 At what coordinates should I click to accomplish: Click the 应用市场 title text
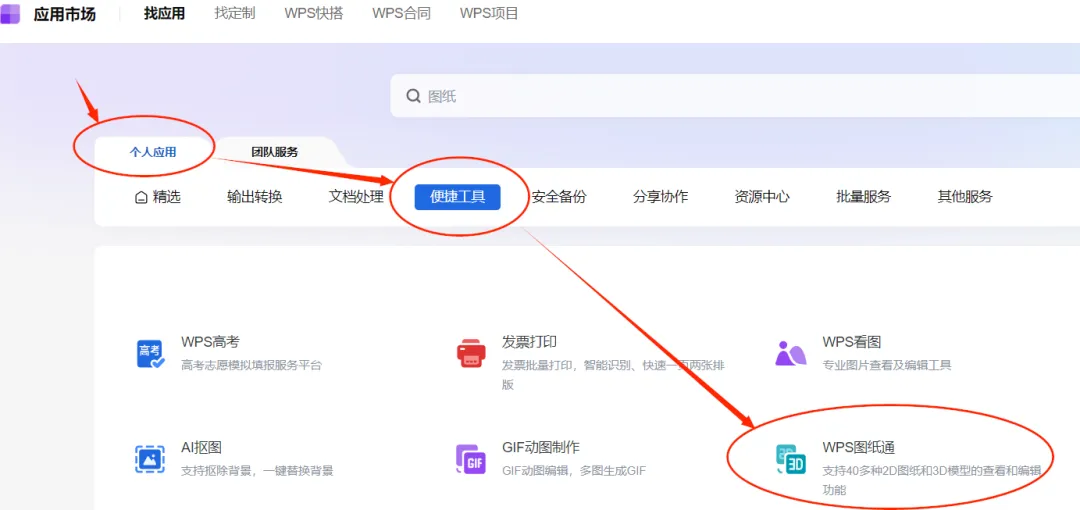[65, 14]
